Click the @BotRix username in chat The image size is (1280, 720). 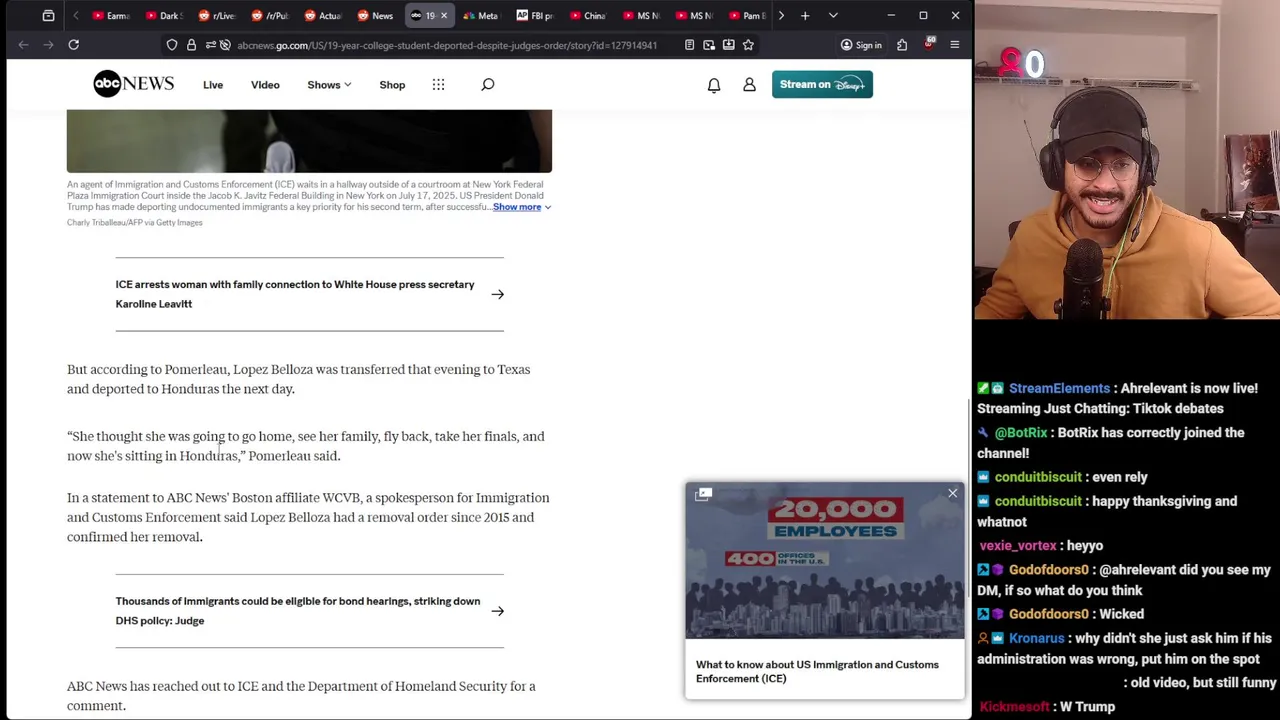[1021, 433]
